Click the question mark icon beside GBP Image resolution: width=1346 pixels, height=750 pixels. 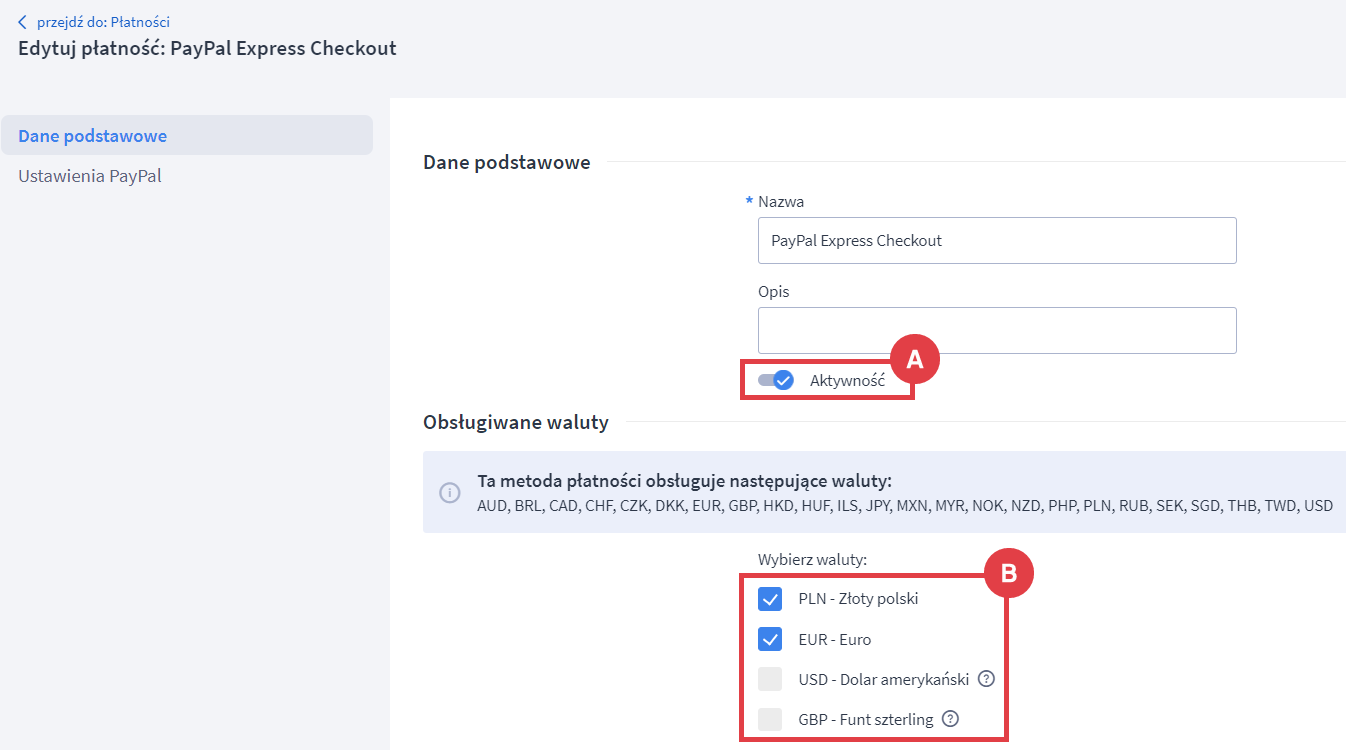[950, 719]
